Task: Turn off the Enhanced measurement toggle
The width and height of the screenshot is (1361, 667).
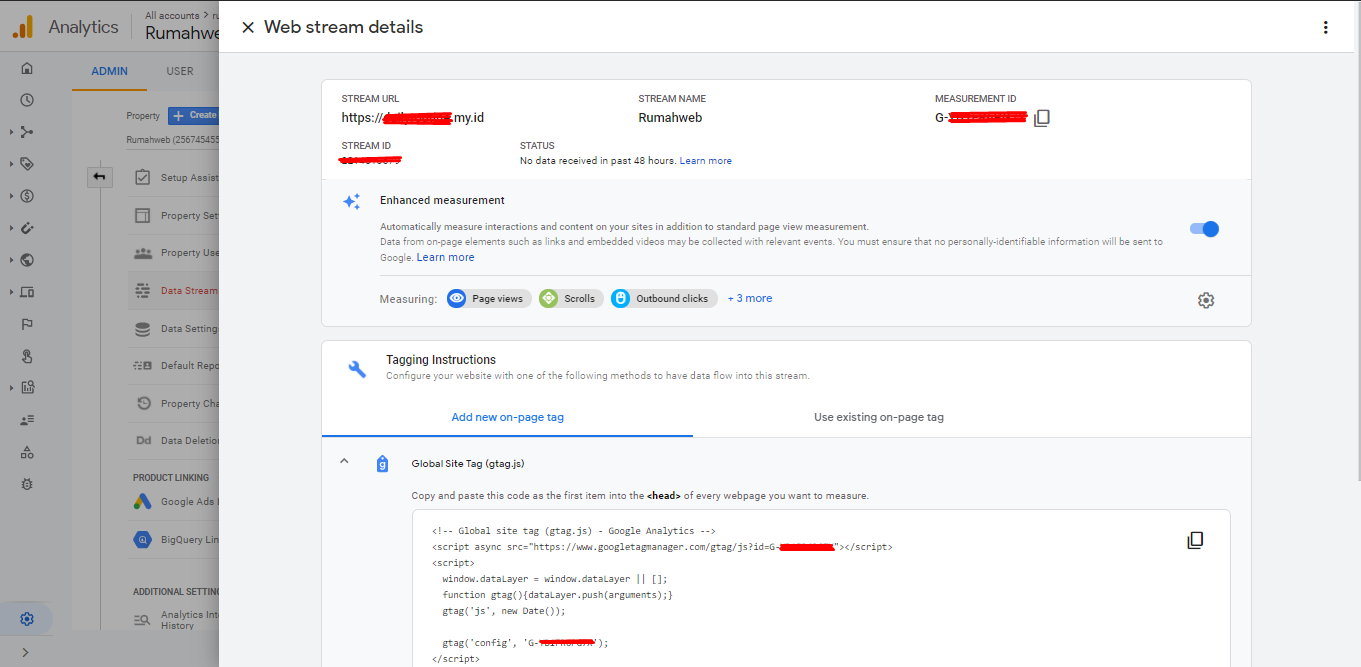Action: (1204, 229)
